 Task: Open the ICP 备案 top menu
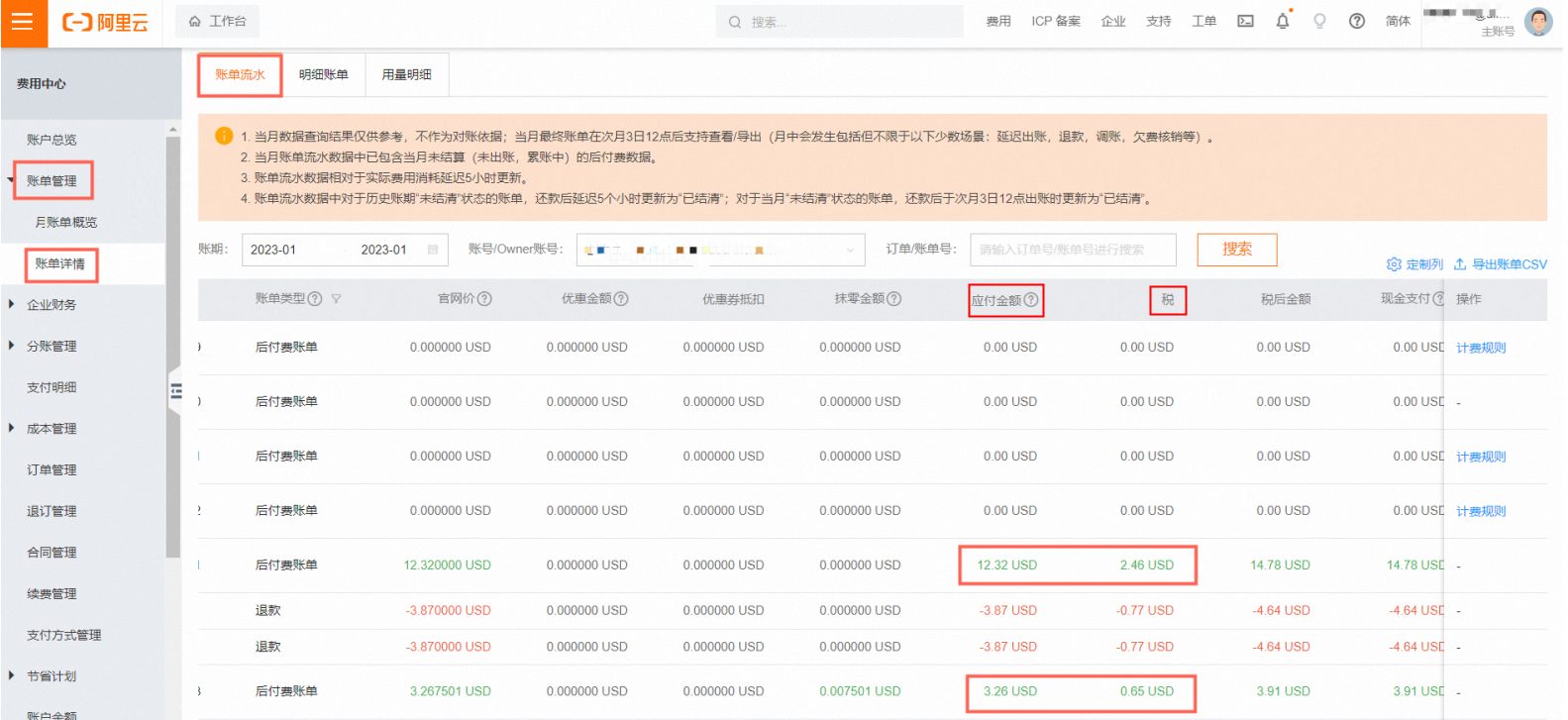coord(1056,21)
